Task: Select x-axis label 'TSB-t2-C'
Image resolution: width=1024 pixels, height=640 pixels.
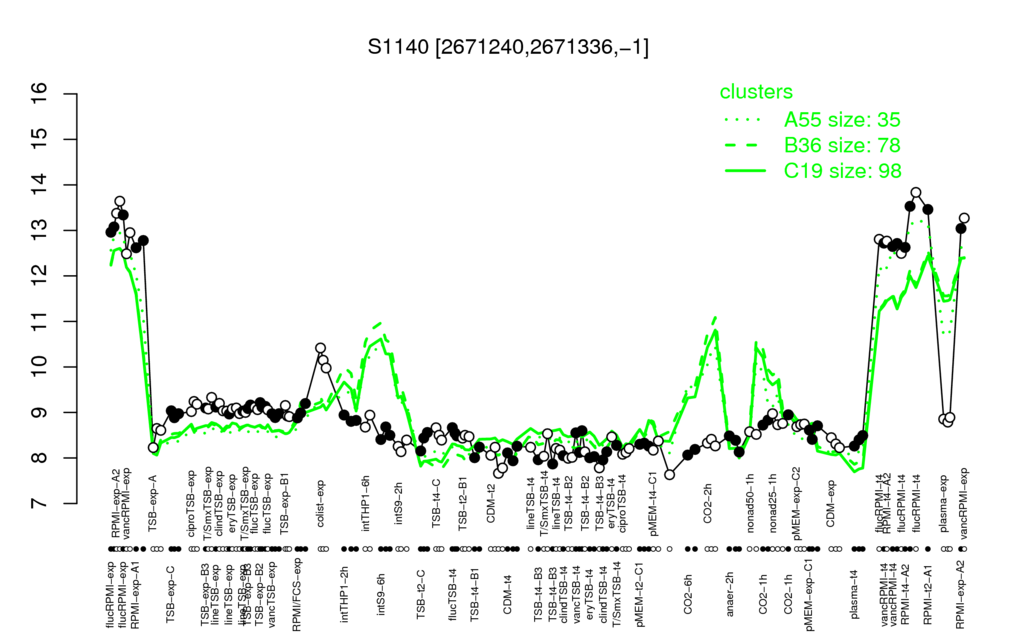Action: 421,595
